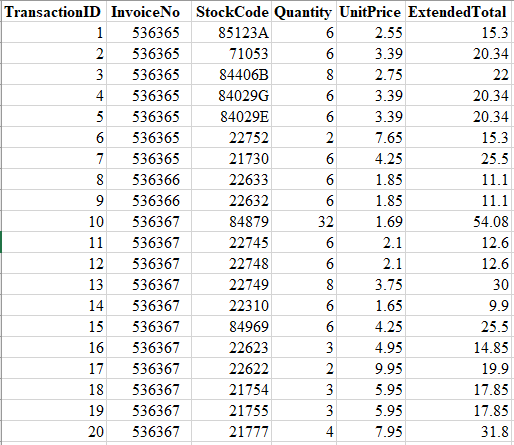Select UnitPrice cell 1.69
Screen dimensions: 514x445
(x=371, y=222)
